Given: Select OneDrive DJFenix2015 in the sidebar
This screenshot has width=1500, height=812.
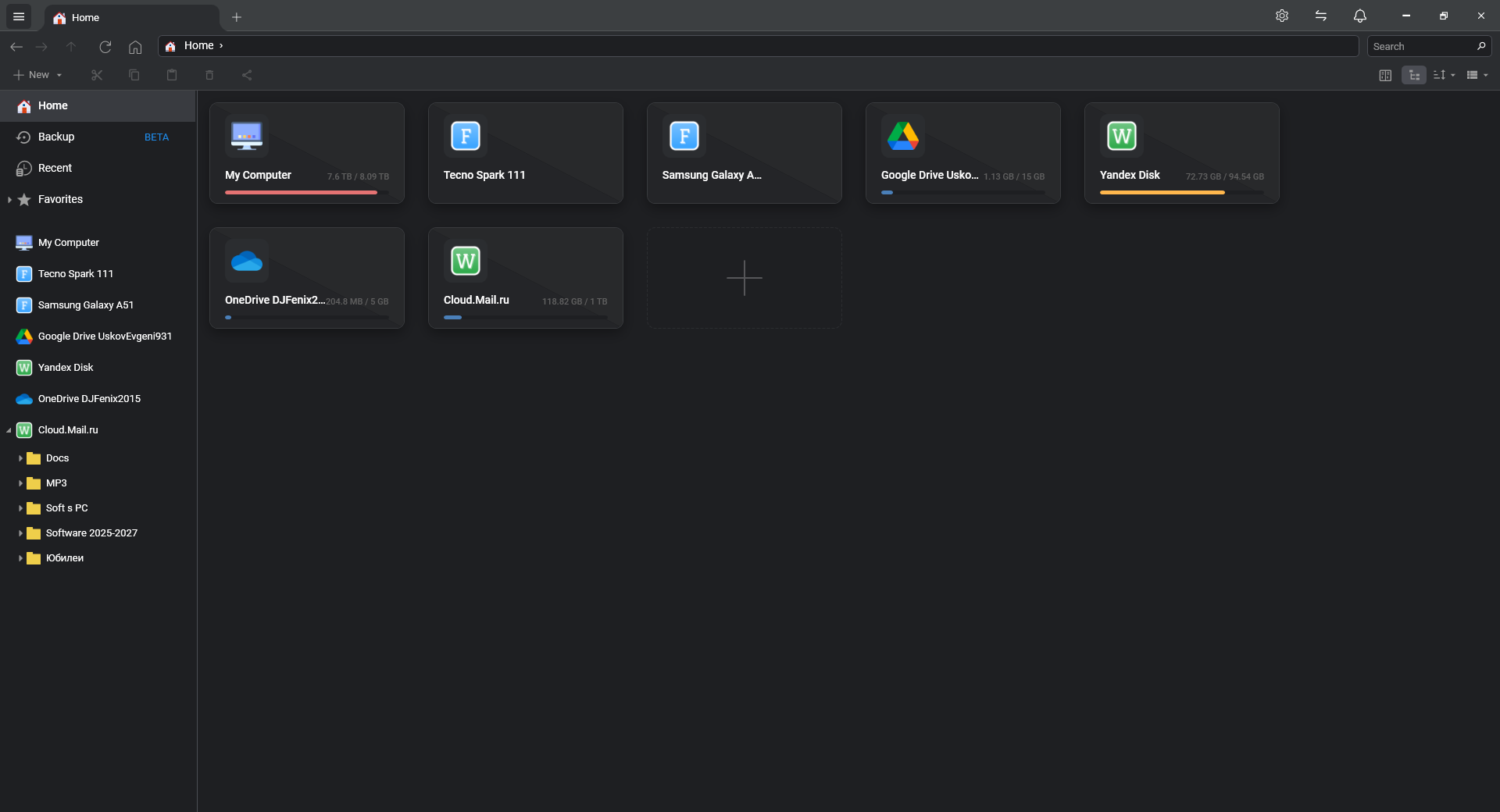Looking at the screenshot, I should point(98,399).
